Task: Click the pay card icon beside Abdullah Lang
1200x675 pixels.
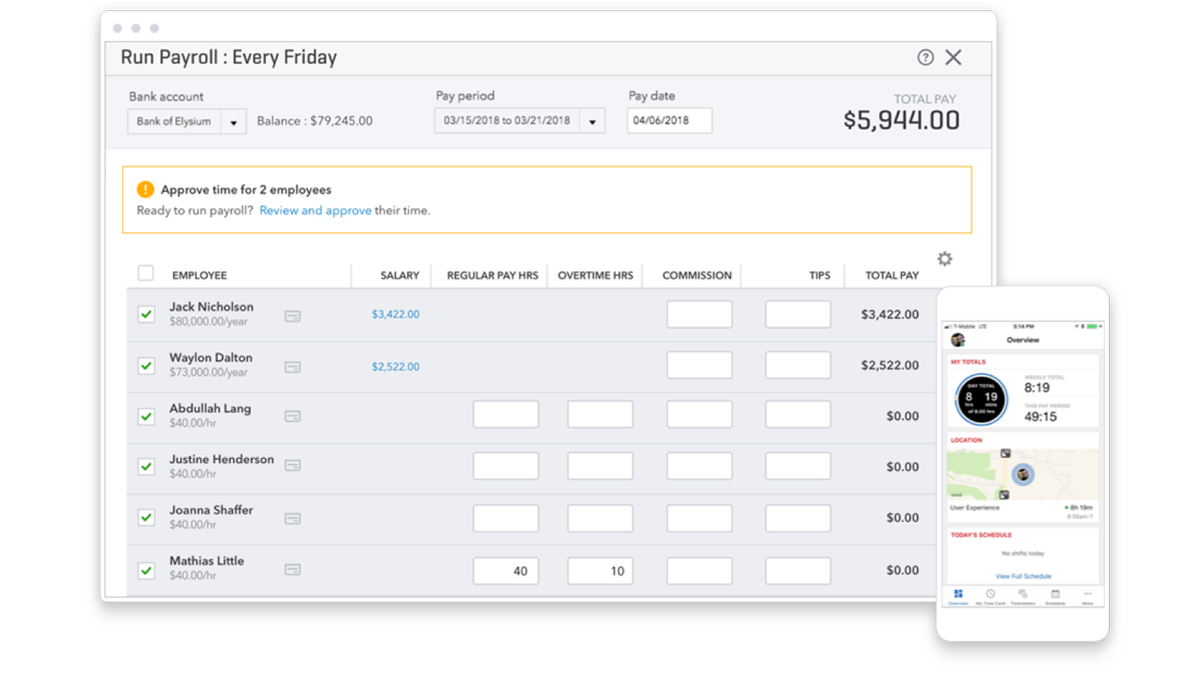Action: tap(292, 416)
